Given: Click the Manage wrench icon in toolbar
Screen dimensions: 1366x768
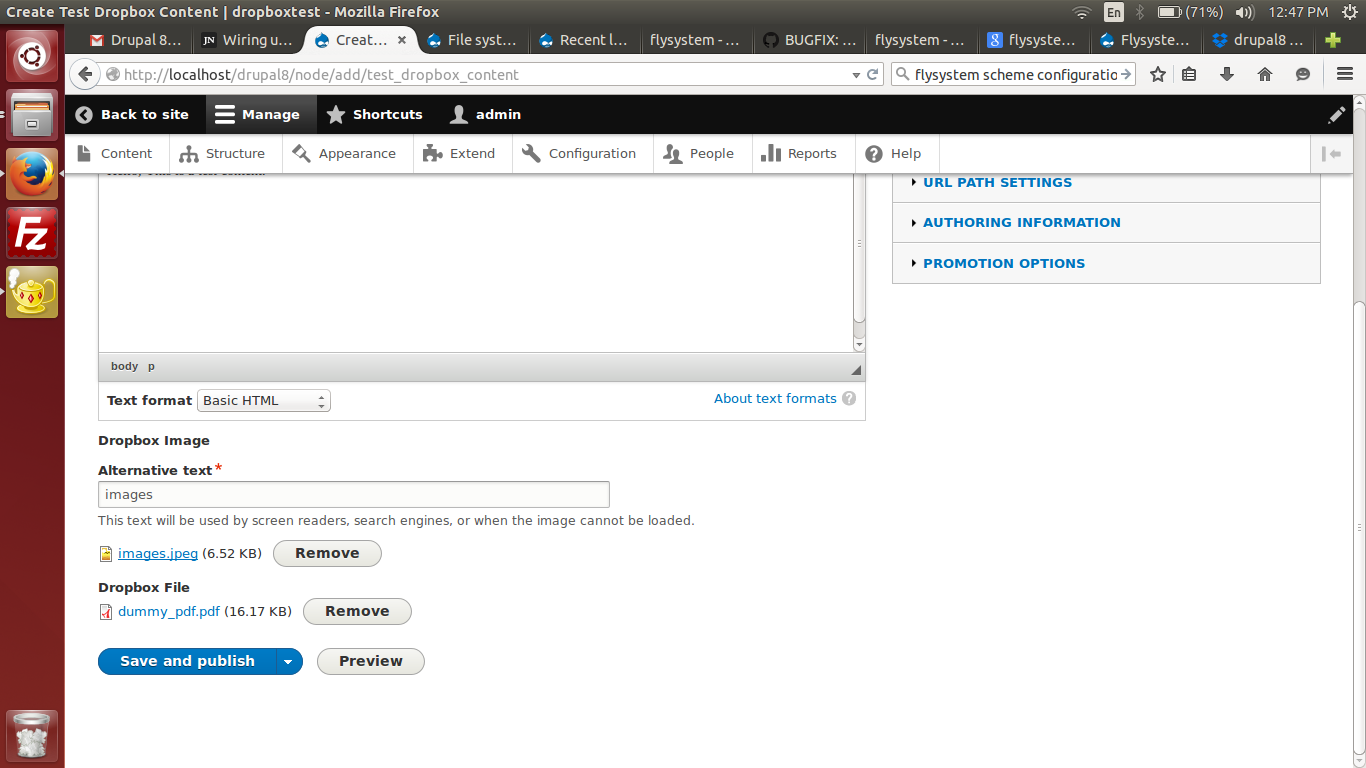Looking at the screenshot, I should click(226, 114).
